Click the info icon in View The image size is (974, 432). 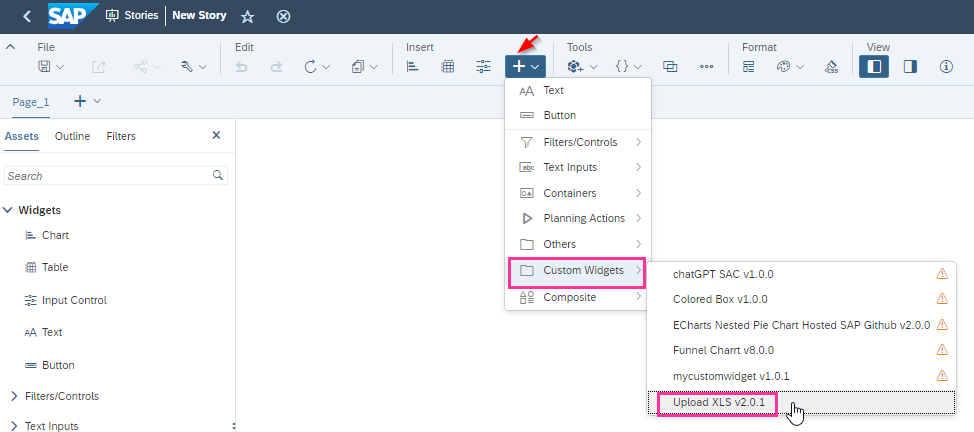946,67
